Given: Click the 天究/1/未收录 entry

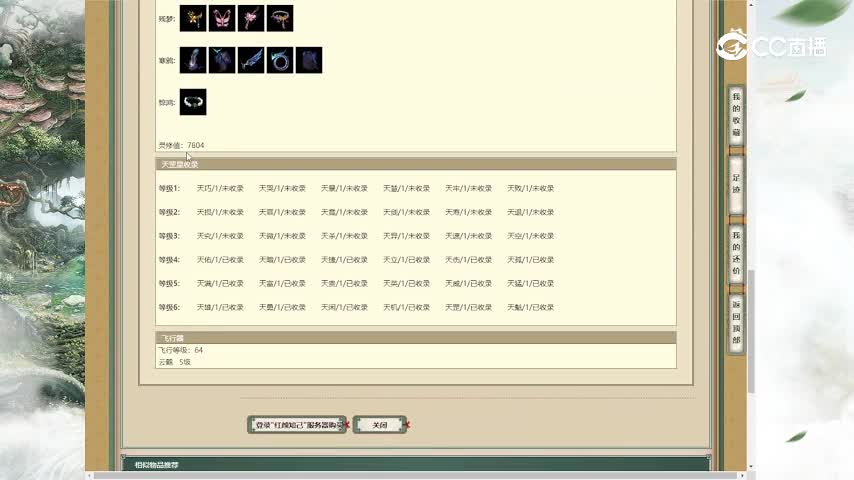Looking at the screenshot, I should pos(220,236).
